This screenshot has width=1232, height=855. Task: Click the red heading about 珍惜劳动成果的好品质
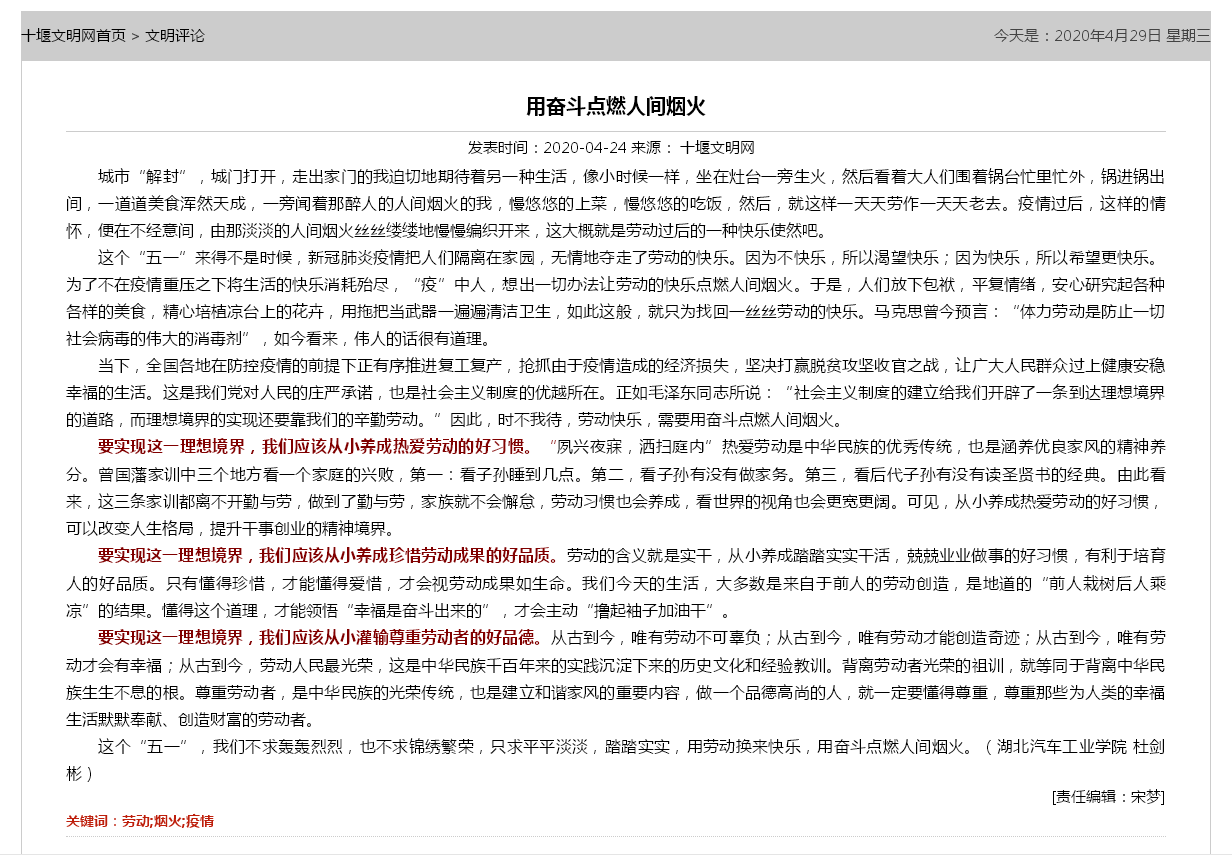click(328, 555)
